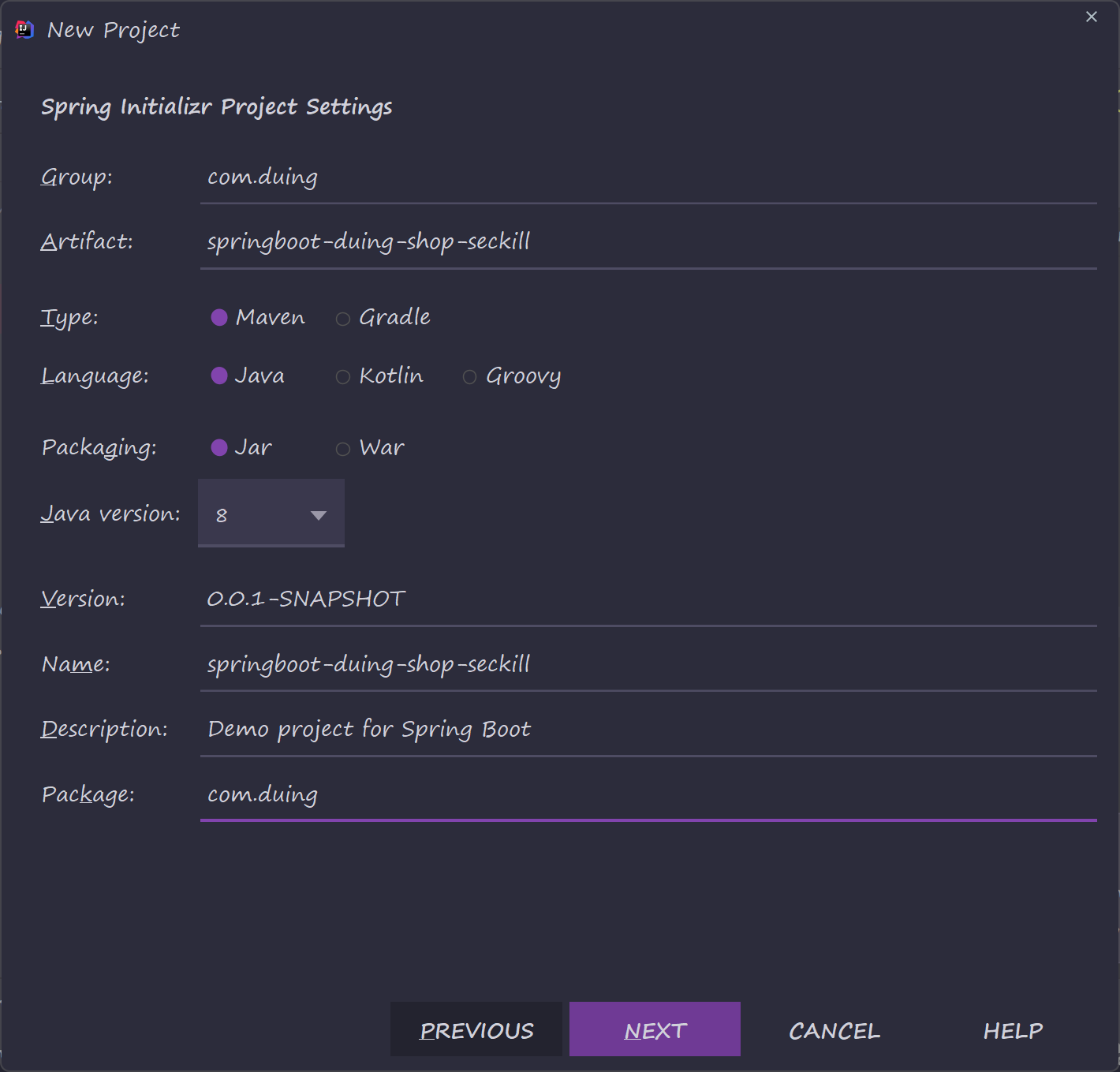Image resolution: width=1120 pixels, height=1072 pixels.
Task: Close the New Project dialog
Action: 1092,17
